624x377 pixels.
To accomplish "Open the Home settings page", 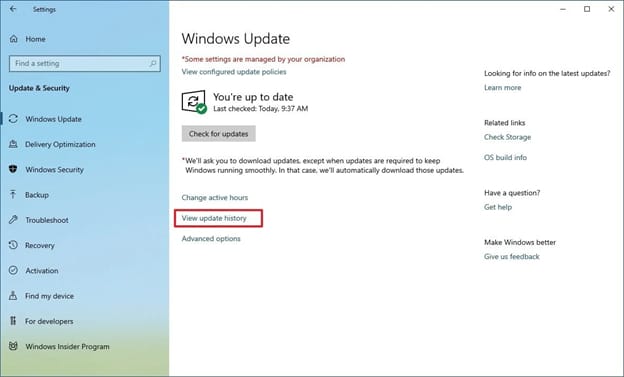I will pos(35,39).
